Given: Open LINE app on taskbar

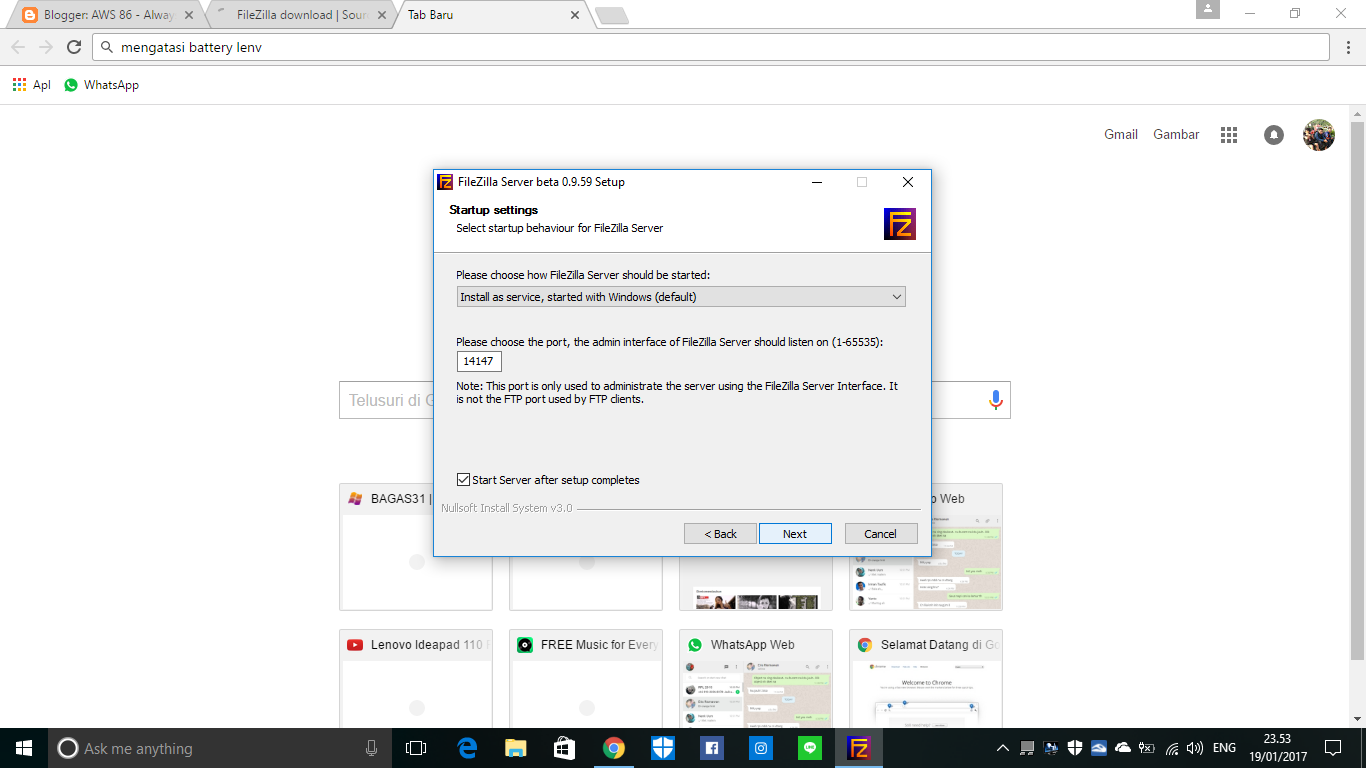Looking at the screenshot, I should pos(809,748).
